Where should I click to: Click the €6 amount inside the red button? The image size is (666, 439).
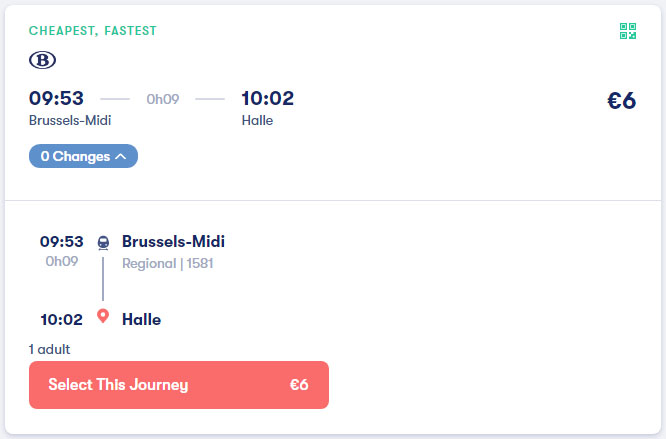pos(299,385)
